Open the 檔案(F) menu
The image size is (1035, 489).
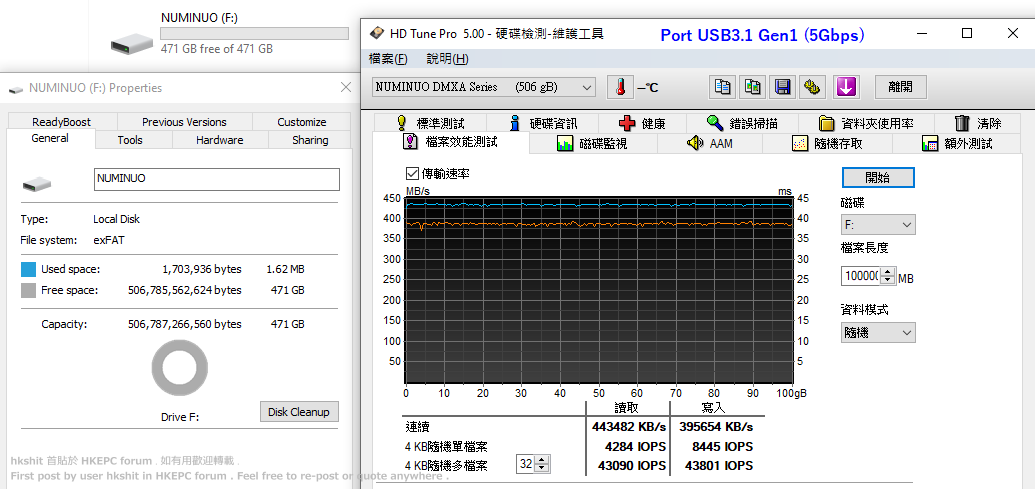(387, 59)
